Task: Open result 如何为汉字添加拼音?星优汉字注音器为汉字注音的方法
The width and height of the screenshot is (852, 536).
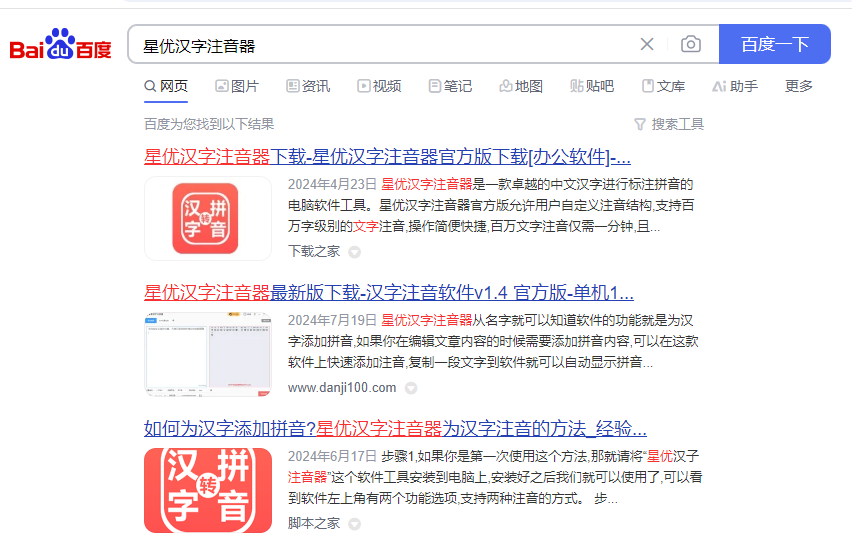Action: pyautogui.click(x=395, y=429)
